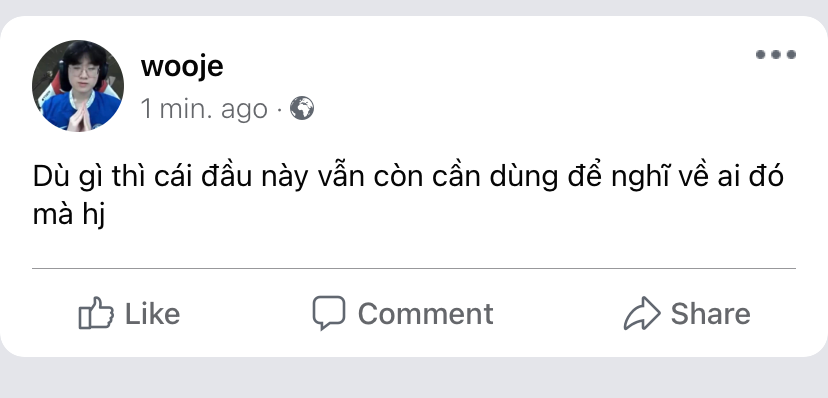Click the Like text label
The width and height of the screenshot is (828, 398).
[x=152, y=314]
